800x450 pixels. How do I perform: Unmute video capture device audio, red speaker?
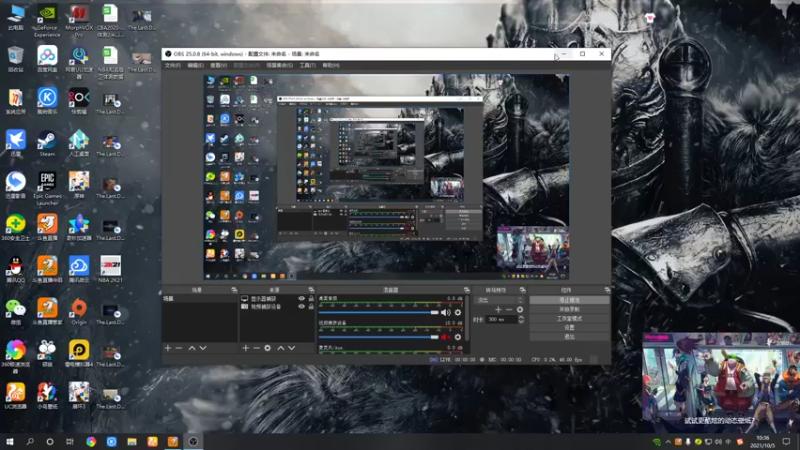coord(445,337)
